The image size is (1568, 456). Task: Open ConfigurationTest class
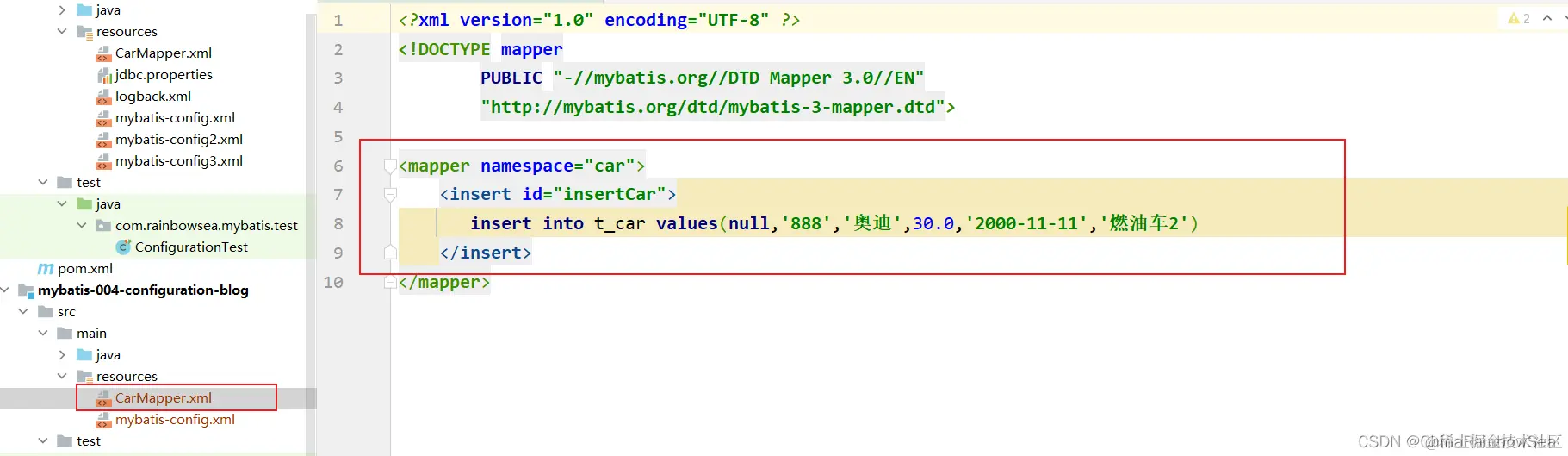(x=191, y=247)
